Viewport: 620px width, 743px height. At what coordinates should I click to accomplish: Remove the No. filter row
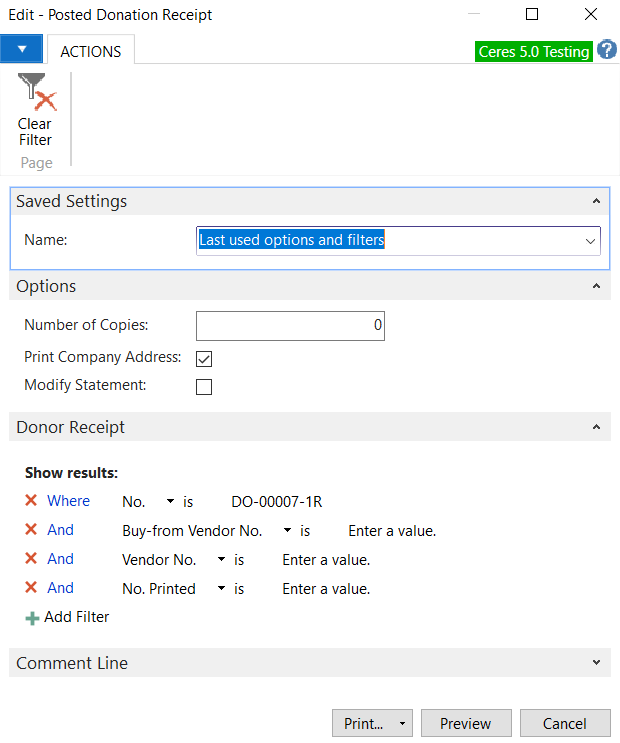coord(31,500)
